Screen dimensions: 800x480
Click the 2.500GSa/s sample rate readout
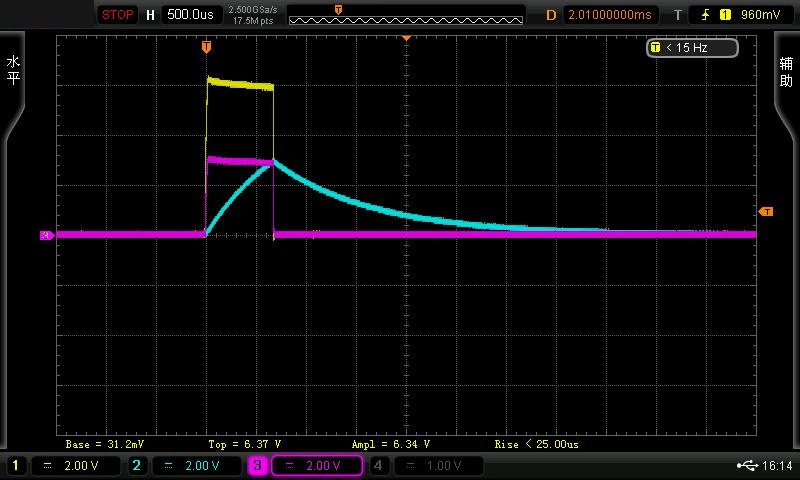tap(253, 9)
